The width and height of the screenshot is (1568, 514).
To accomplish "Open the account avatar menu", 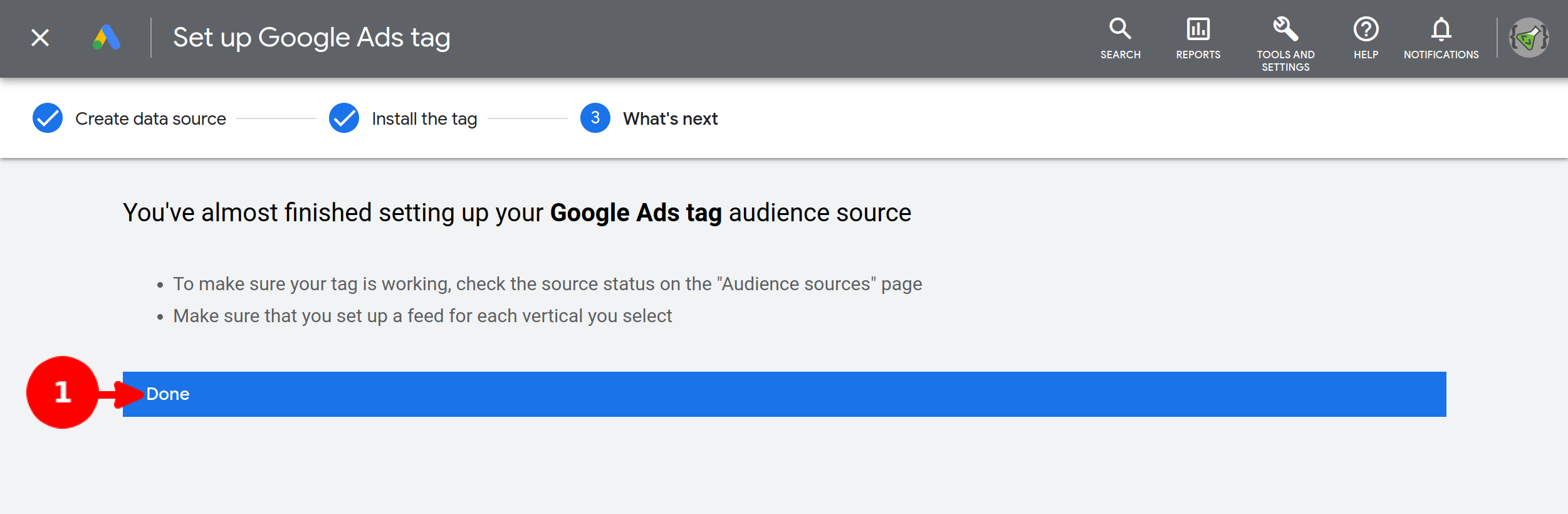I will tap(1529, 38).
